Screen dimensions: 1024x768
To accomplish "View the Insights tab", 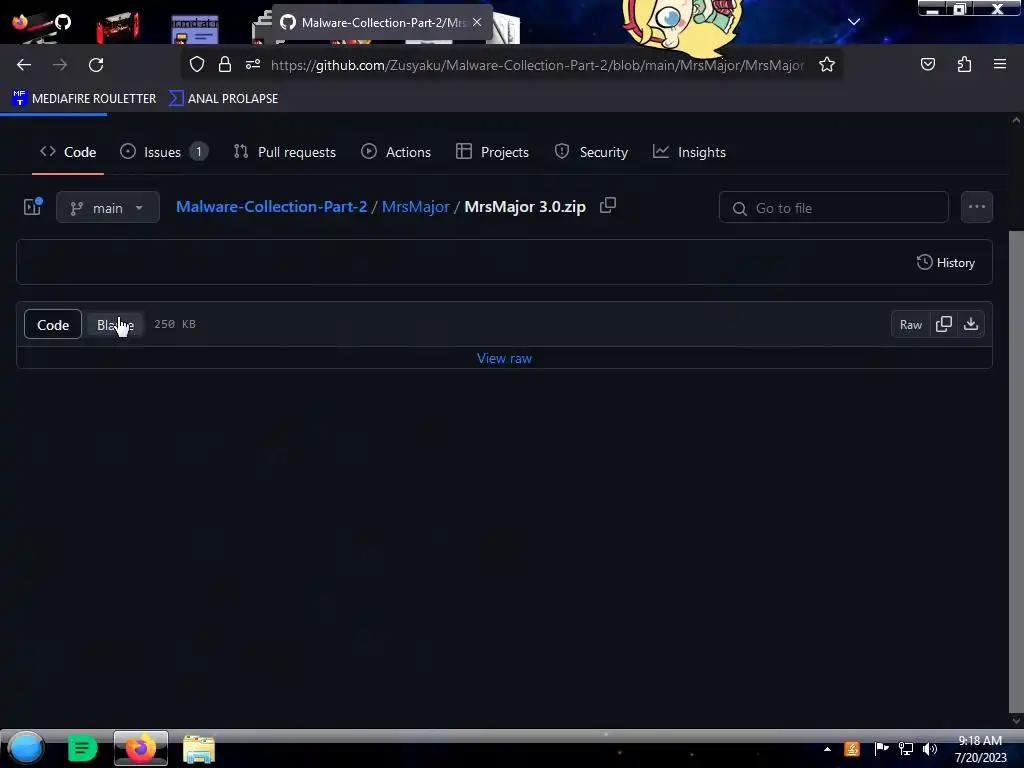I will coord(689,152).
